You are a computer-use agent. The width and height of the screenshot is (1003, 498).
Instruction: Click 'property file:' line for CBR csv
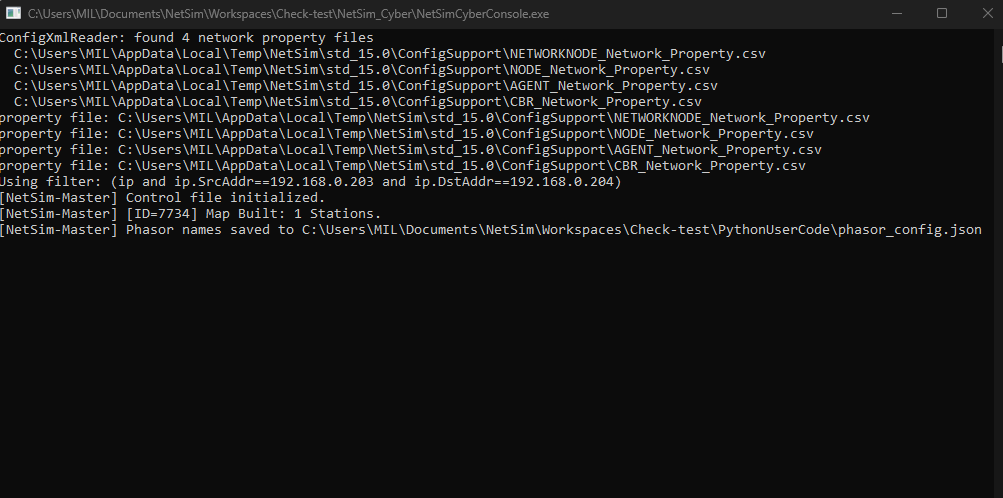(x=402, y=165)
